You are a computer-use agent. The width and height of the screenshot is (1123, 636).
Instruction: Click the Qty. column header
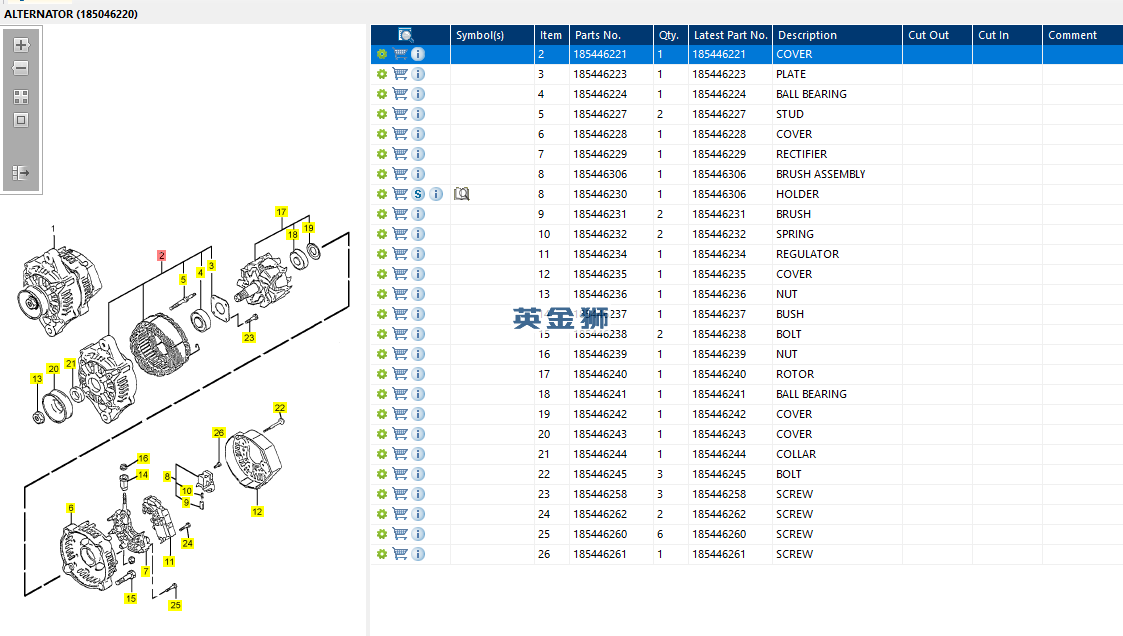[x=670, y=34]
